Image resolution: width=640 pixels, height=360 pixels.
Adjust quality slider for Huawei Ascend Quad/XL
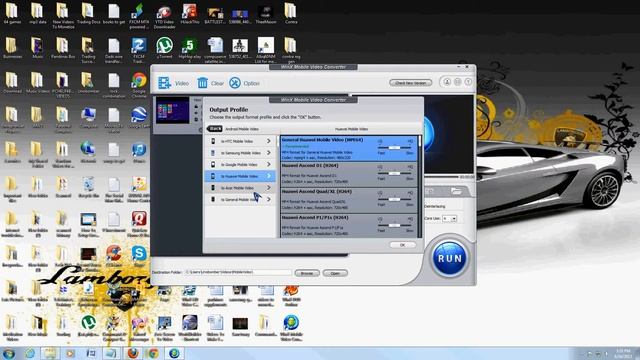pyautogui.click(x=395, y=199)
